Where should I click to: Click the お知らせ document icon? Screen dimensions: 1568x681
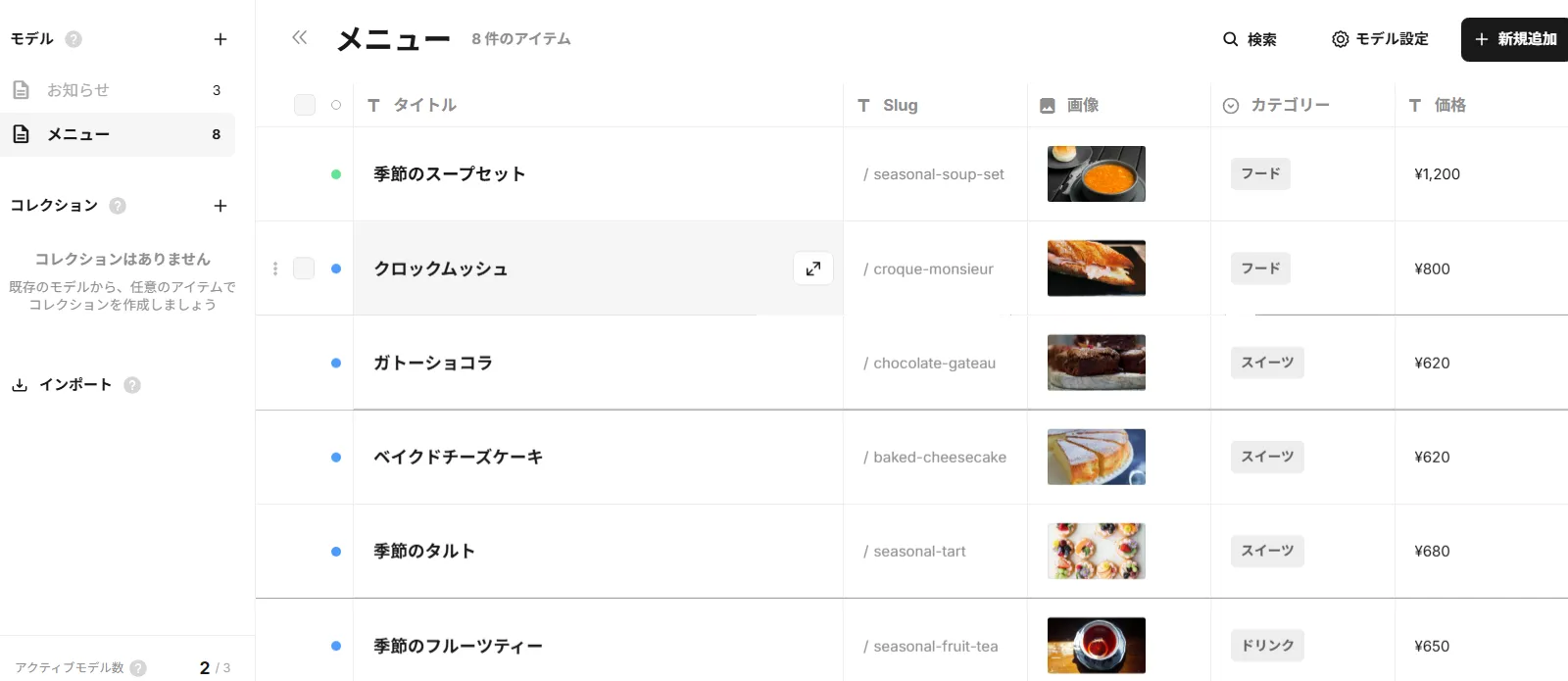tap(21, 89)
